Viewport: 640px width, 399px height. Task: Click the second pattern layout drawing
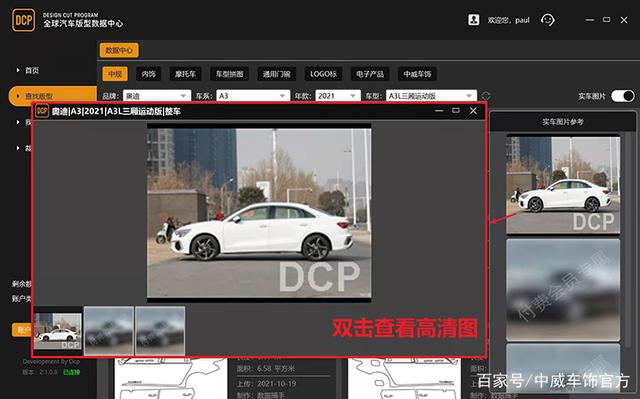(404, 378)
